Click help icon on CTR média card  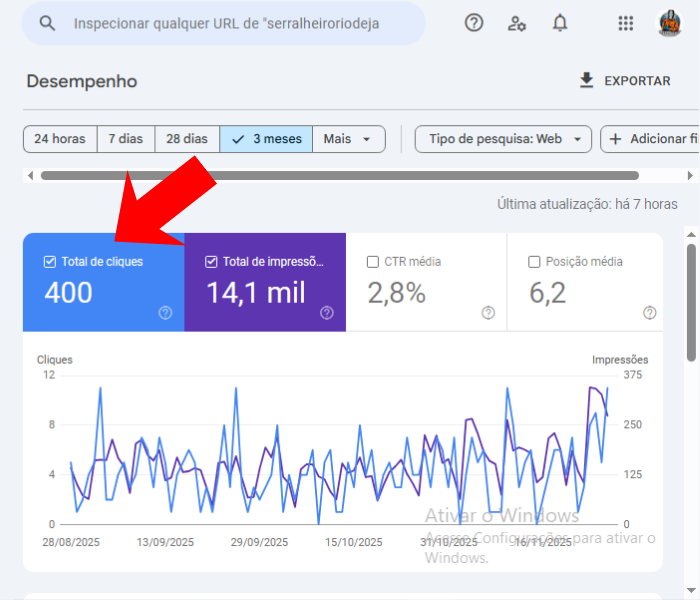coord(488,313)
